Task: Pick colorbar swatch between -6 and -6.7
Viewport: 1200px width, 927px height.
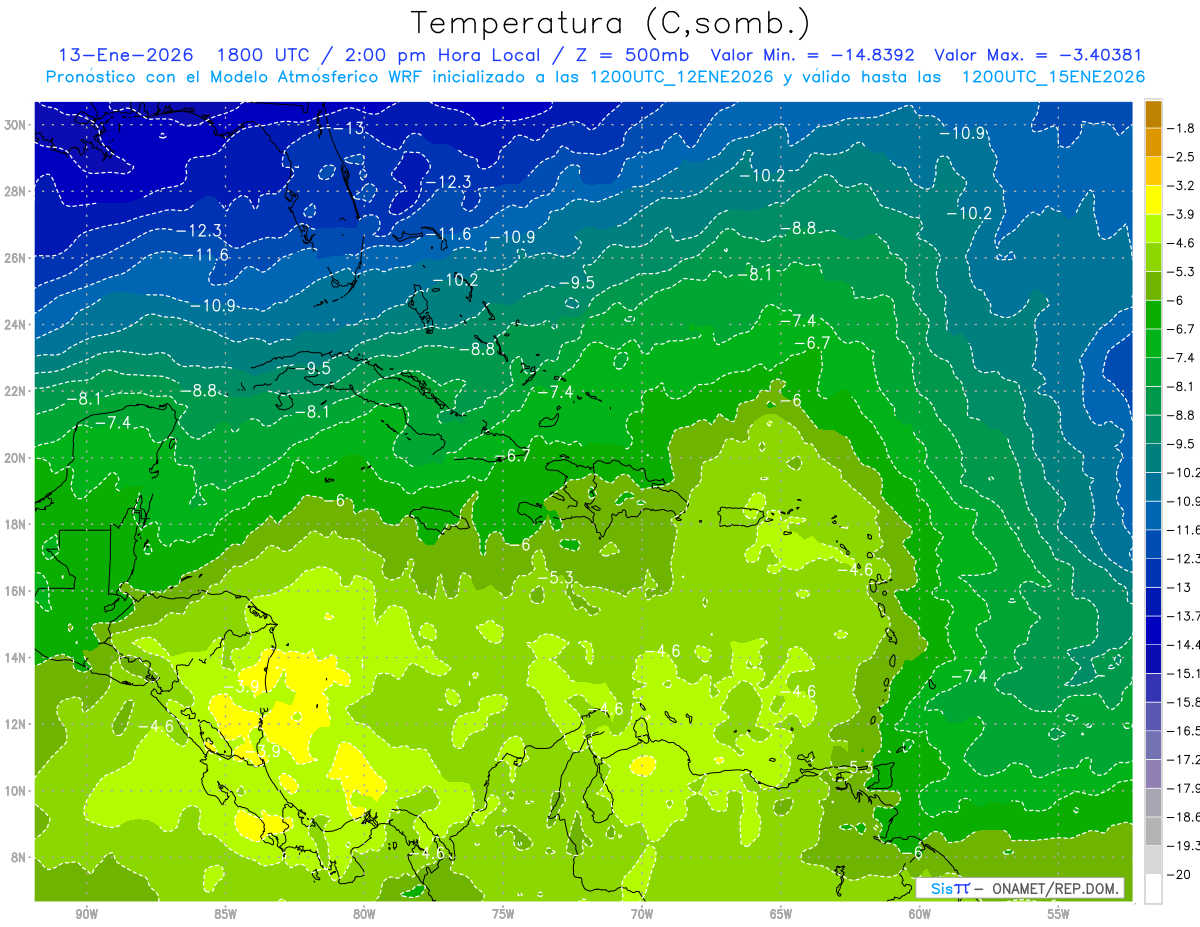Action: tap(1153, 315)
